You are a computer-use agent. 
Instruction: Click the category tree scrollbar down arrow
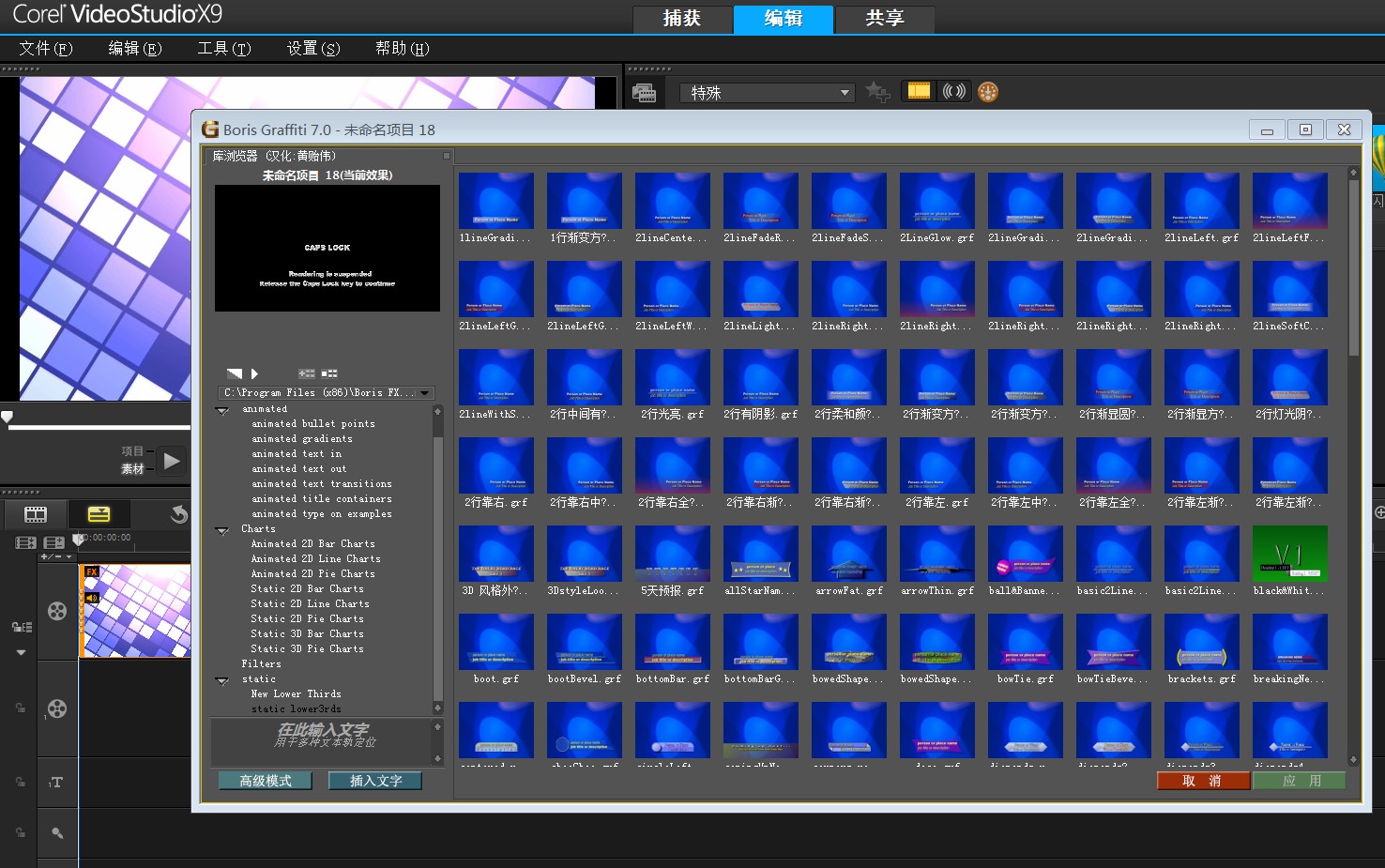[437, 708]
